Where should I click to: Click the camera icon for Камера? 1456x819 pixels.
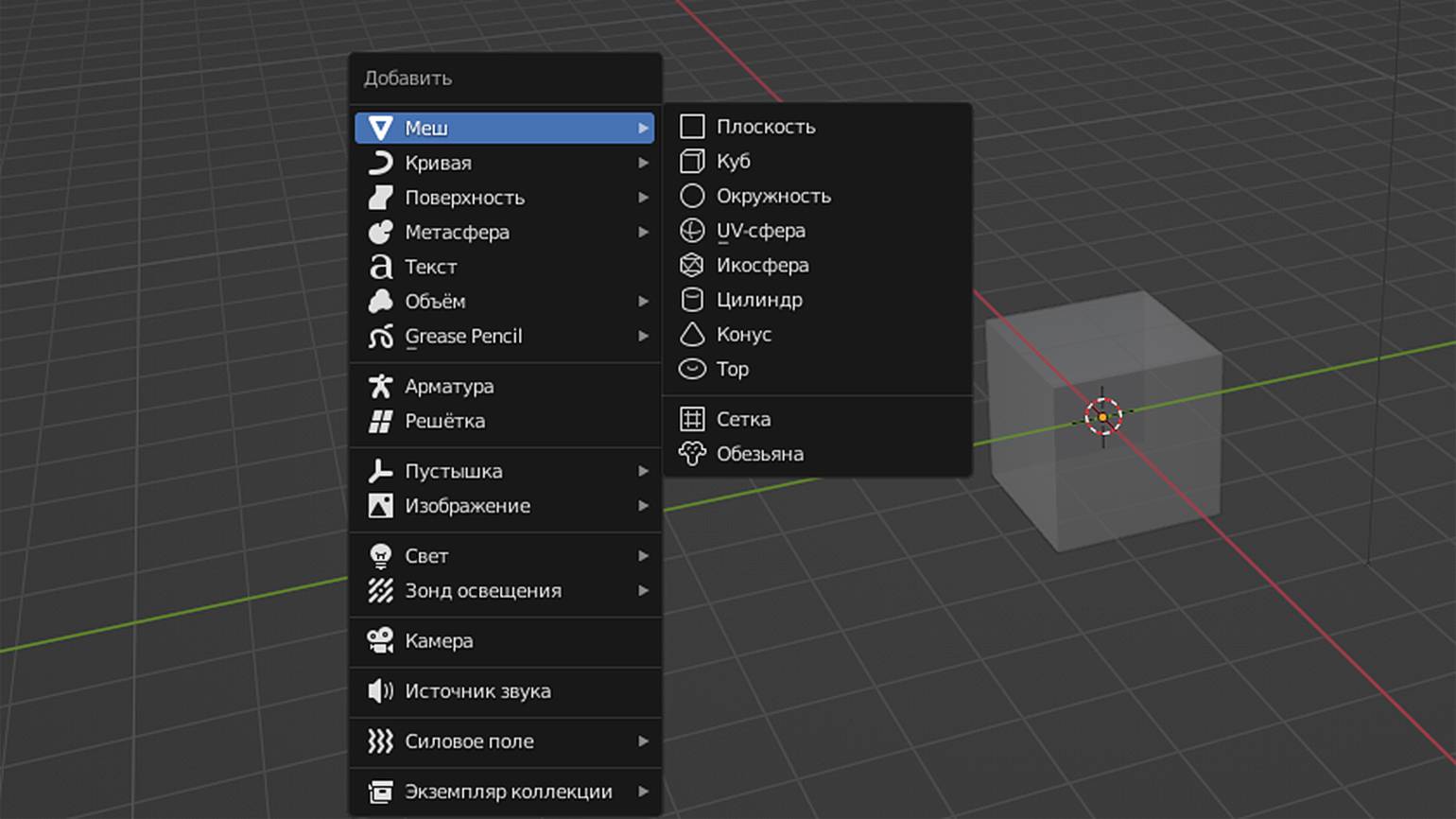(x=380, y=641)
